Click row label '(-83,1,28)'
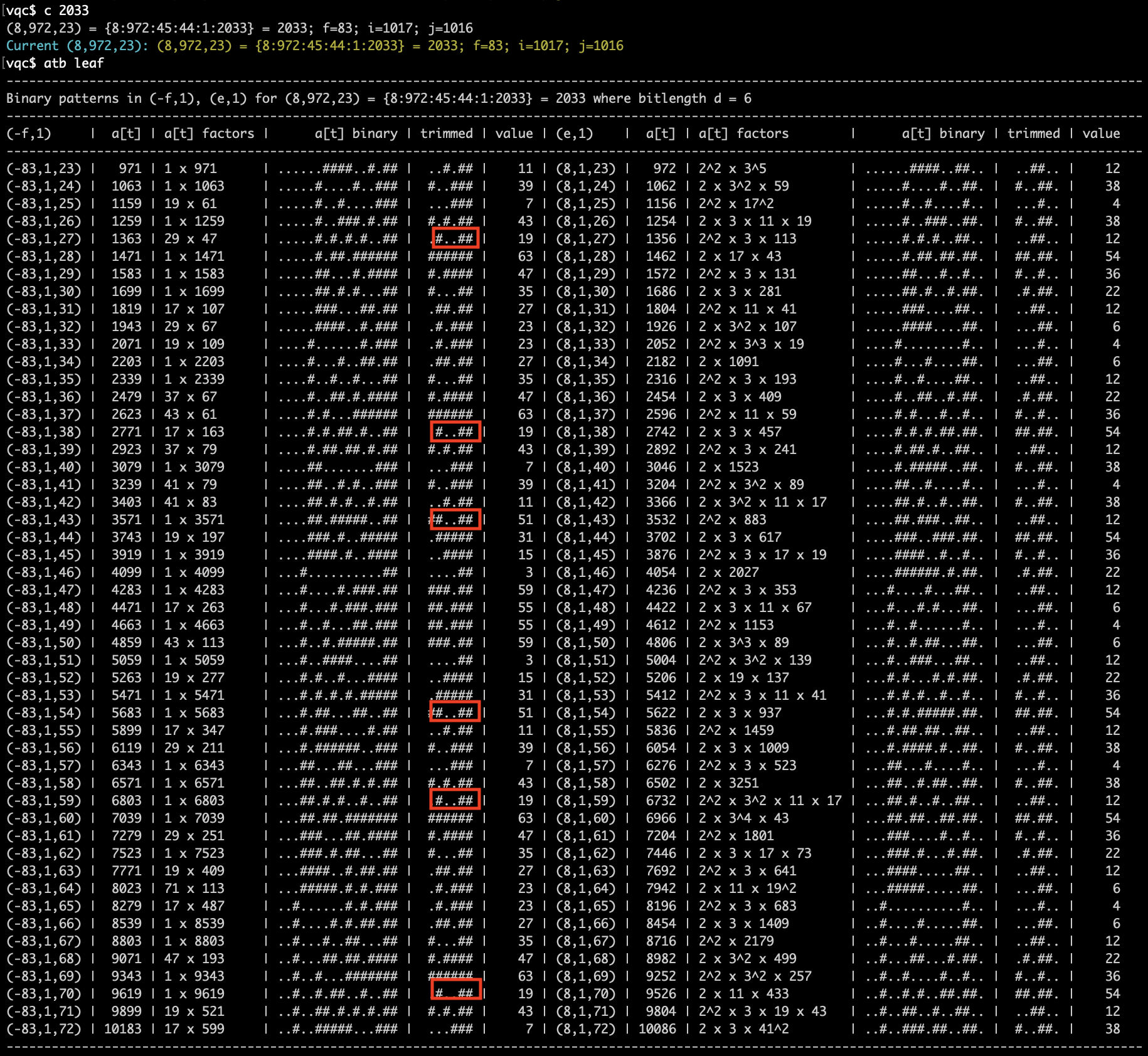The image size is (1148, 1056). pos(44,256)
